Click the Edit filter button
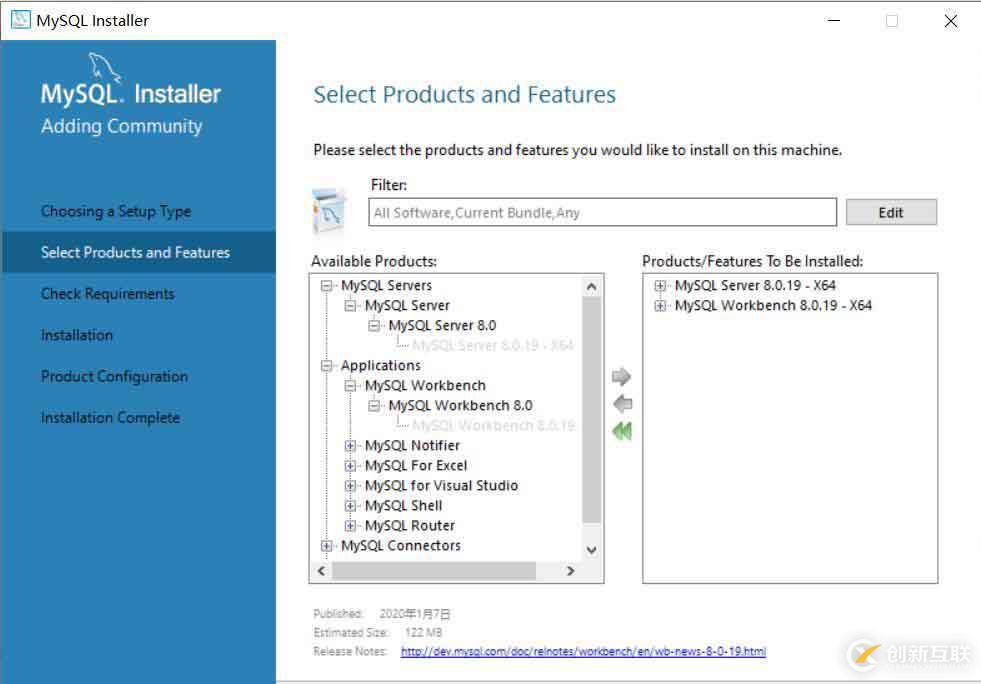Image resolution: width=981 pixels, height=684 pixels. 891,213
